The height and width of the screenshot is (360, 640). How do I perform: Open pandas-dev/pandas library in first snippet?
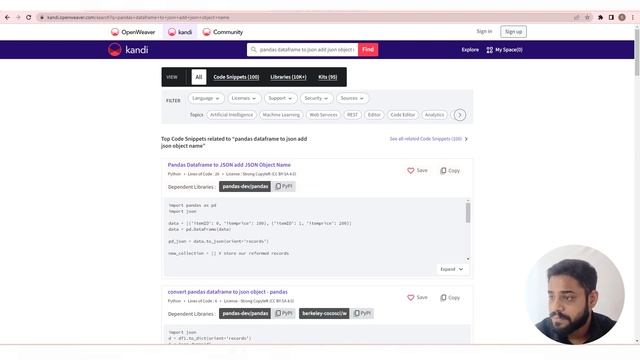point(245,187)
